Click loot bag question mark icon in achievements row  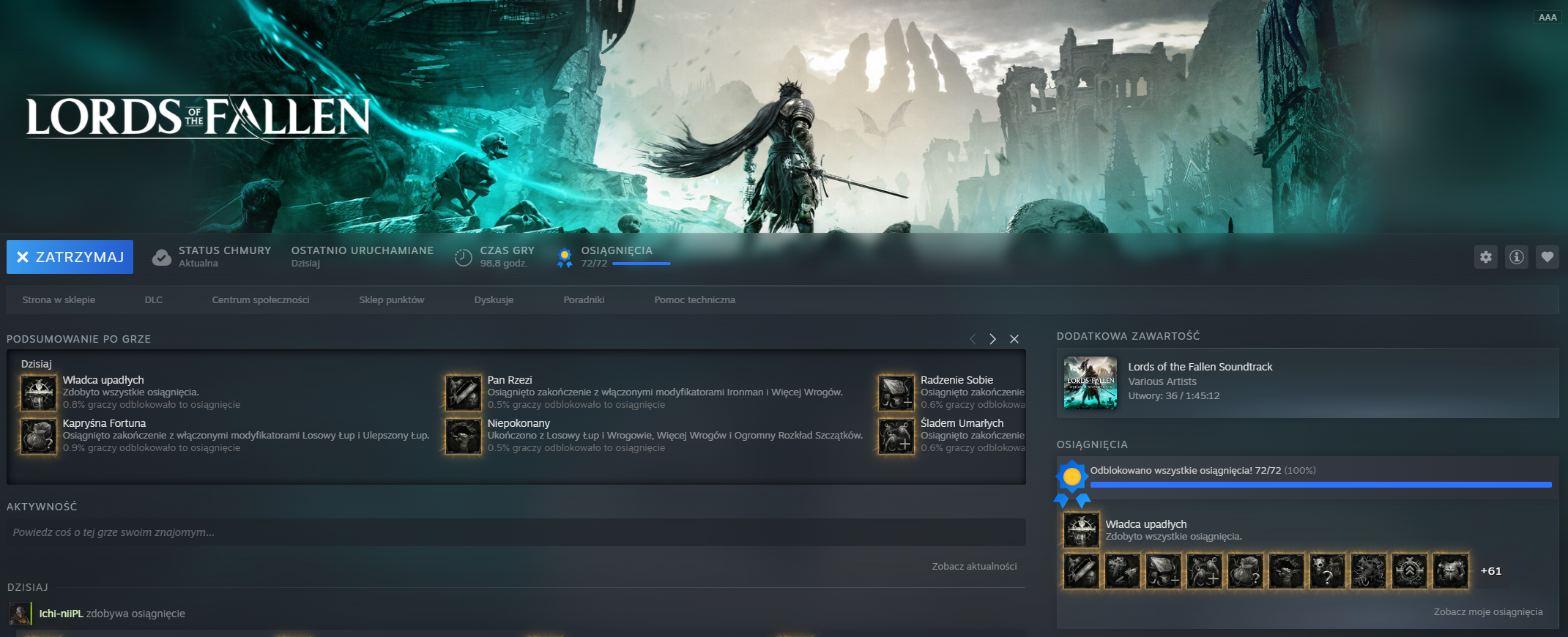[x=1245, y=571]
